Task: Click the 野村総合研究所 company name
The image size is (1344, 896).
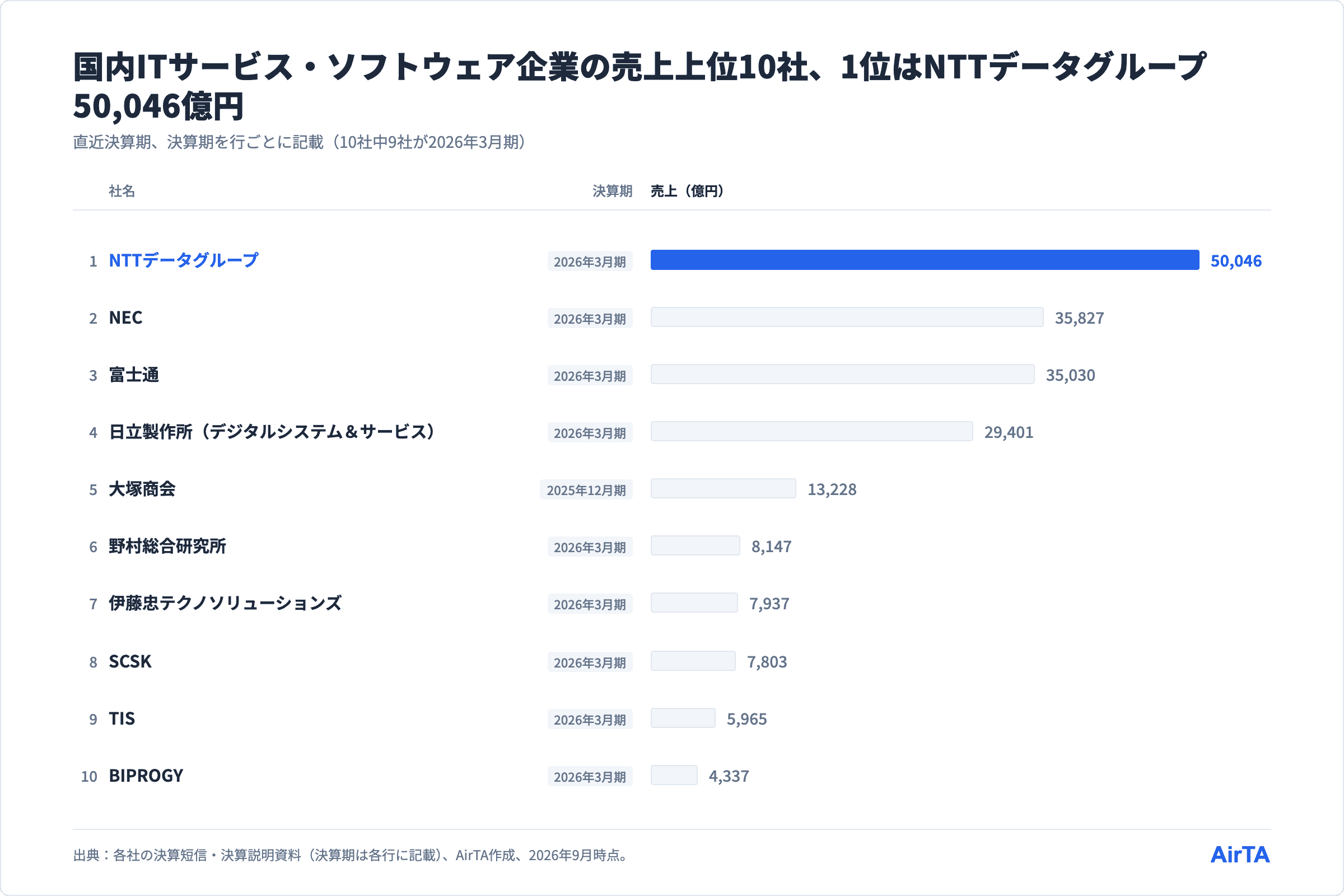Action: pos(167,547)
